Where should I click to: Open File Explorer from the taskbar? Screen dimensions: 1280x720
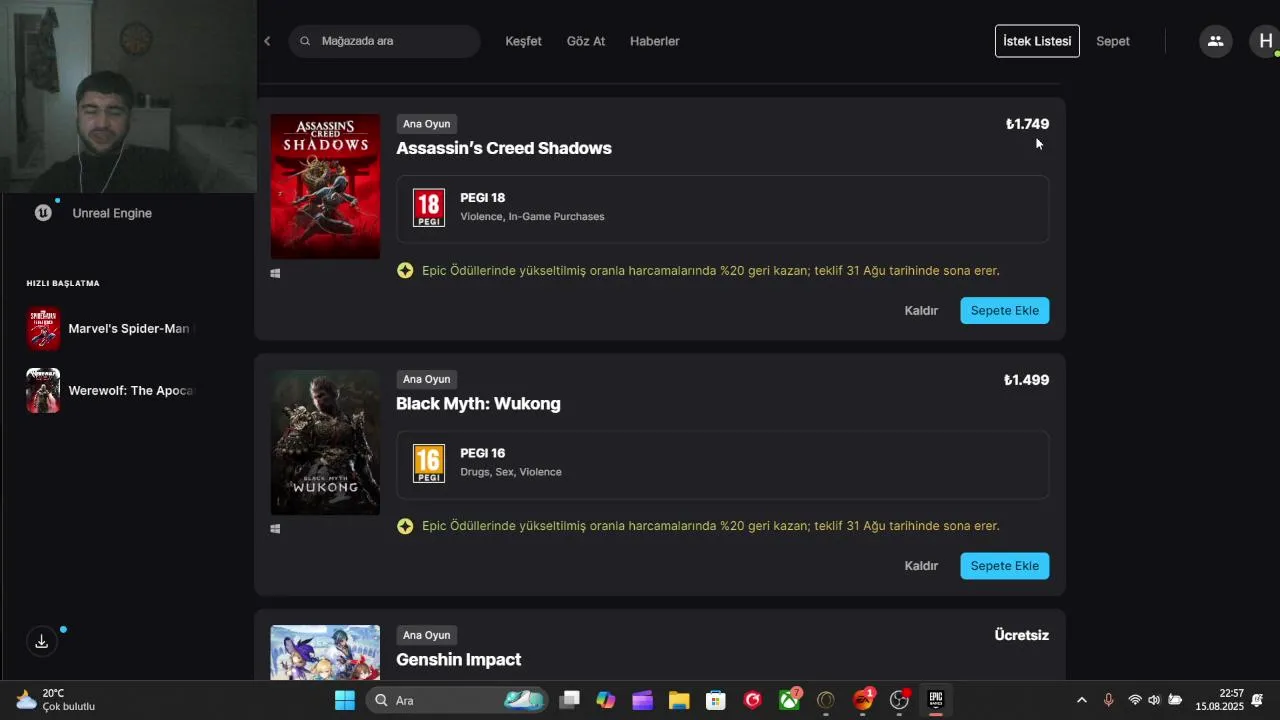pyautogui.click(x=679, y=700)
